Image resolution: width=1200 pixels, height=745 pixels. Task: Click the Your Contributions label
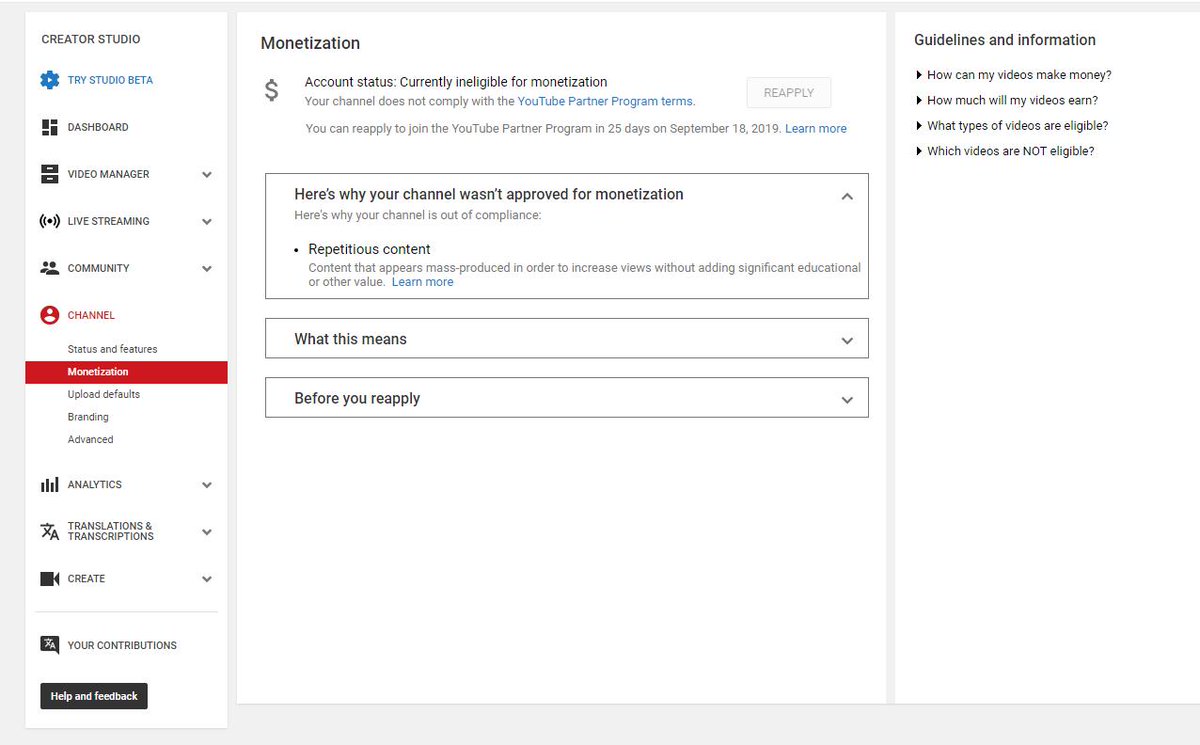point(122,645)
